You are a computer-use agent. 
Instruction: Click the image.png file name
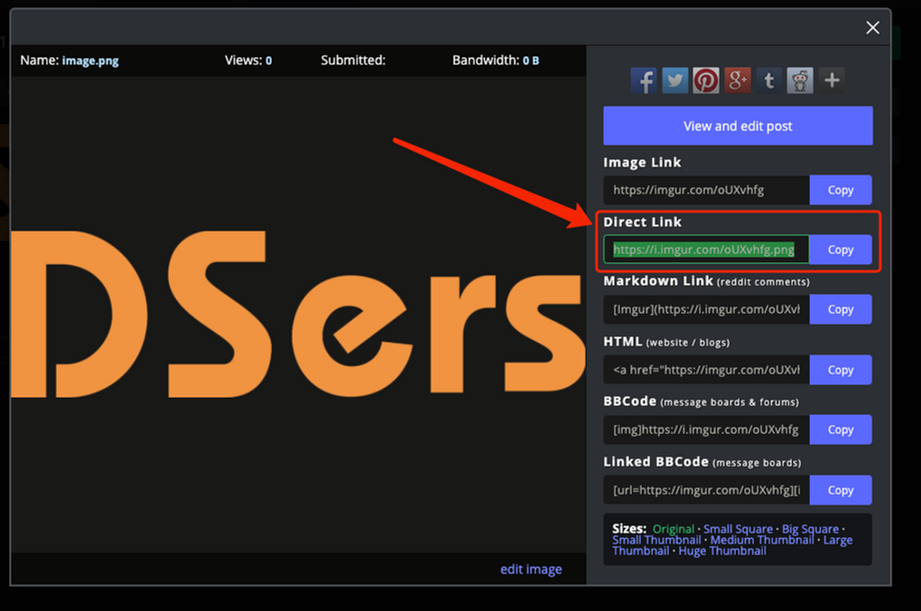(x=90, y=61)
